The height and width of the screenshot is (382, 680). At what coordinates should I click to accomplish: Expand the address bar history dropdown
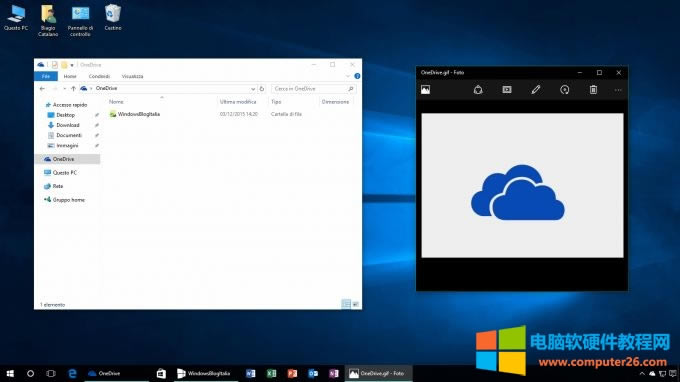click(x=253, y=89)
